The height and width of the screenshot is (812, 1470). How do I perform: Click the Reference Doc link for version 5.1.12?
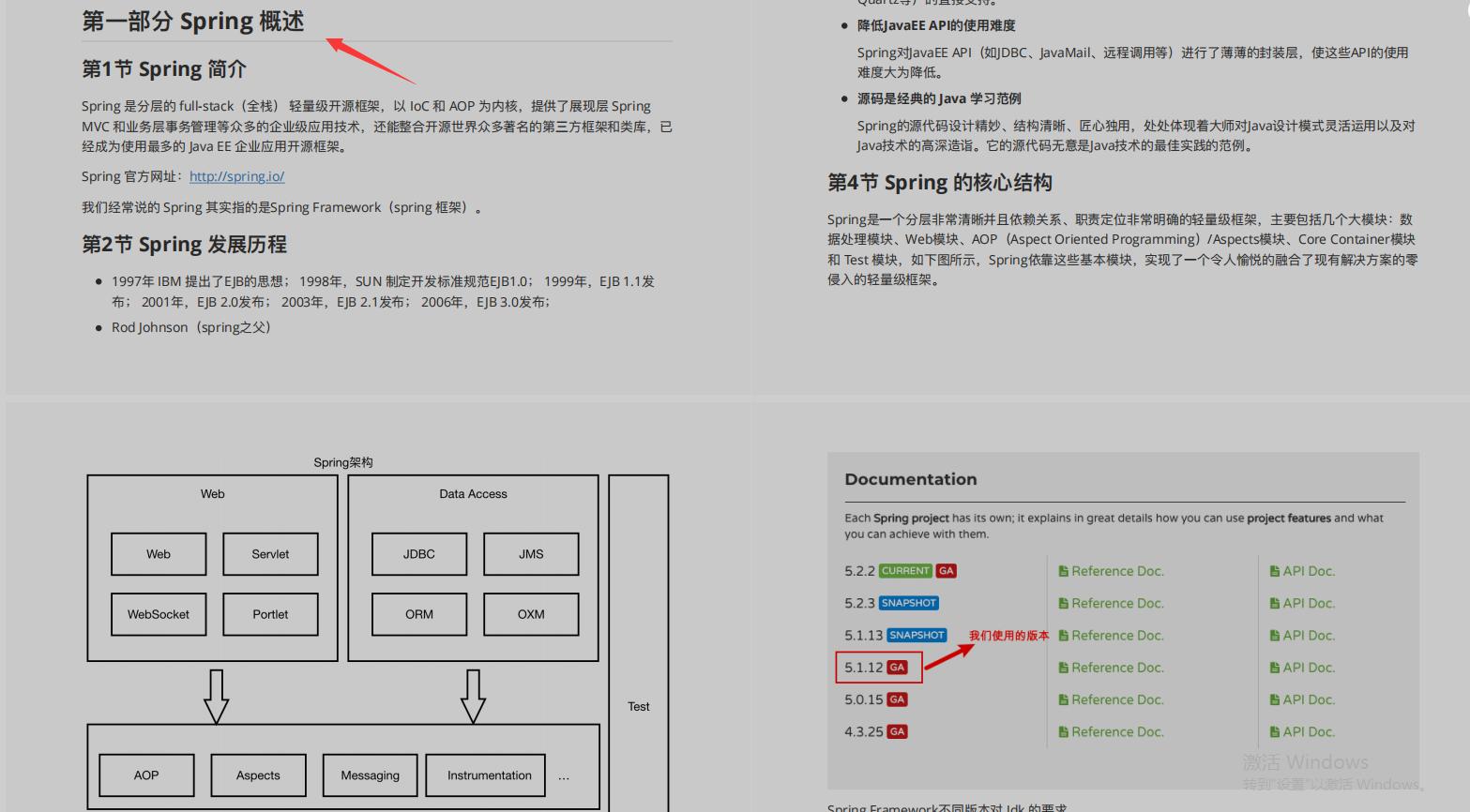1118,667
